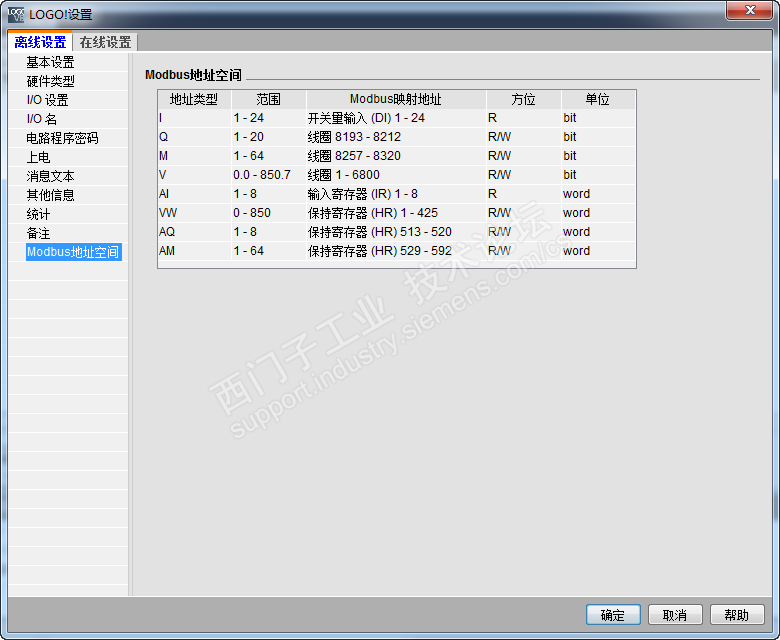Viewport: 780px width, 640px height.
Task: Click the '线圈 8193 - 8212' cell
Action: [396, 137]
